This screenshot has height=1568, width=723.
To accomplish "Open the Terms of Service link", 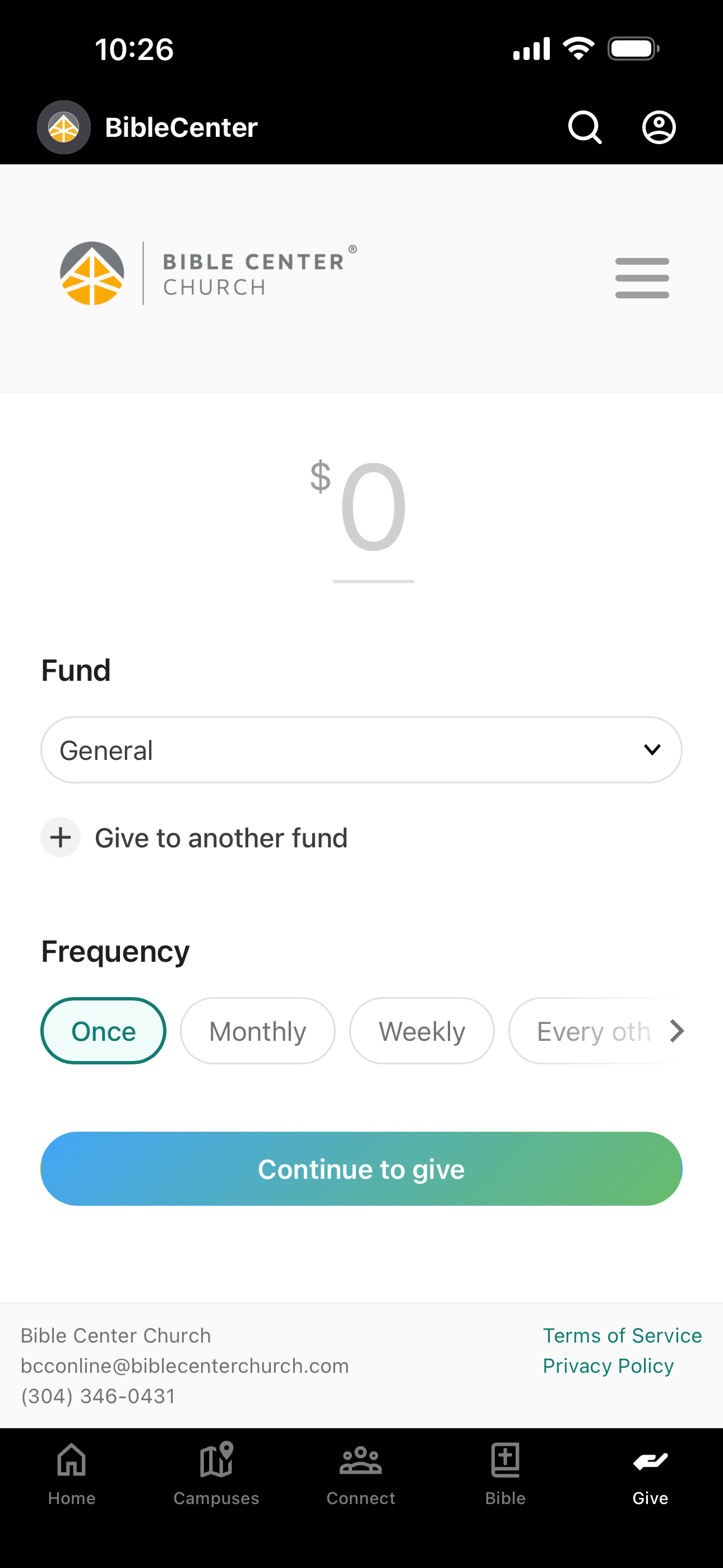I will pyautogui.click(x=622, y=1335).
